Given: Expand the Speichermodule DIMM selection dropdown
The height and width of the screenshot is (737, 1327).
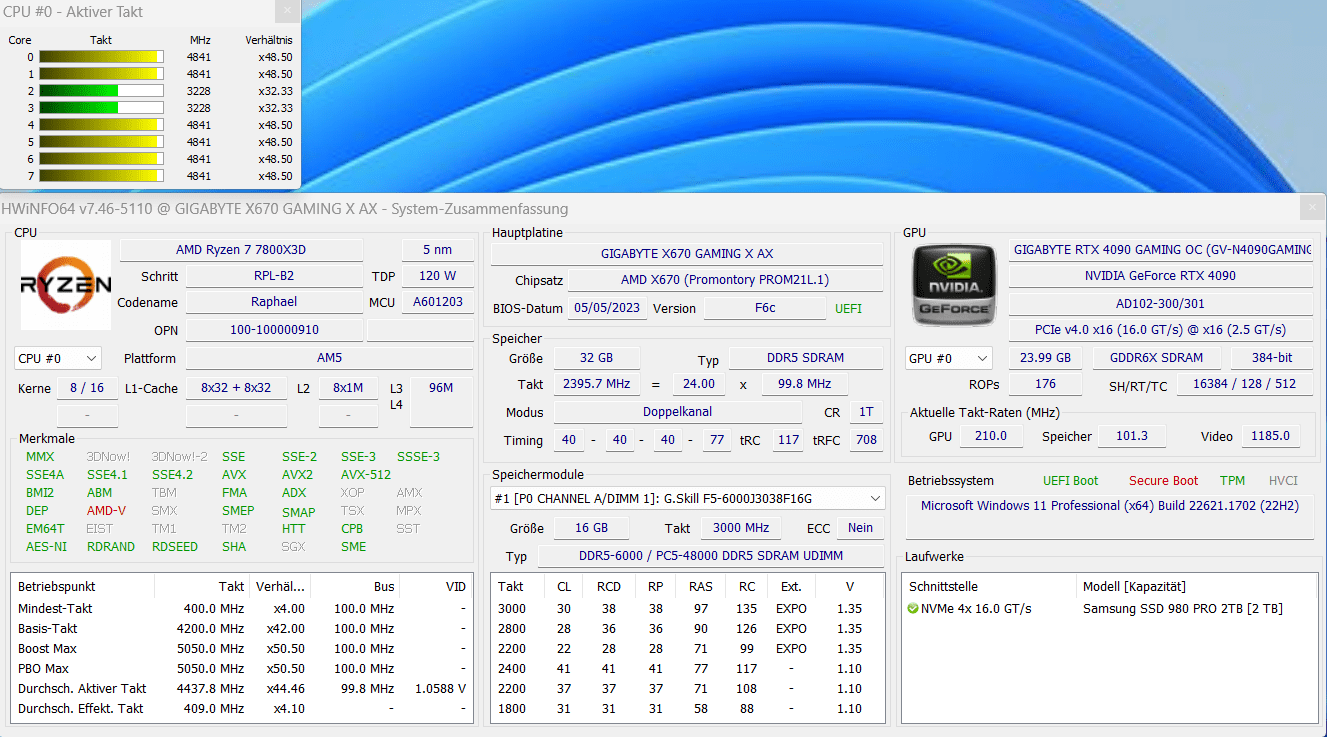Looking at the screenshot, I should click(x=688, y=498).
